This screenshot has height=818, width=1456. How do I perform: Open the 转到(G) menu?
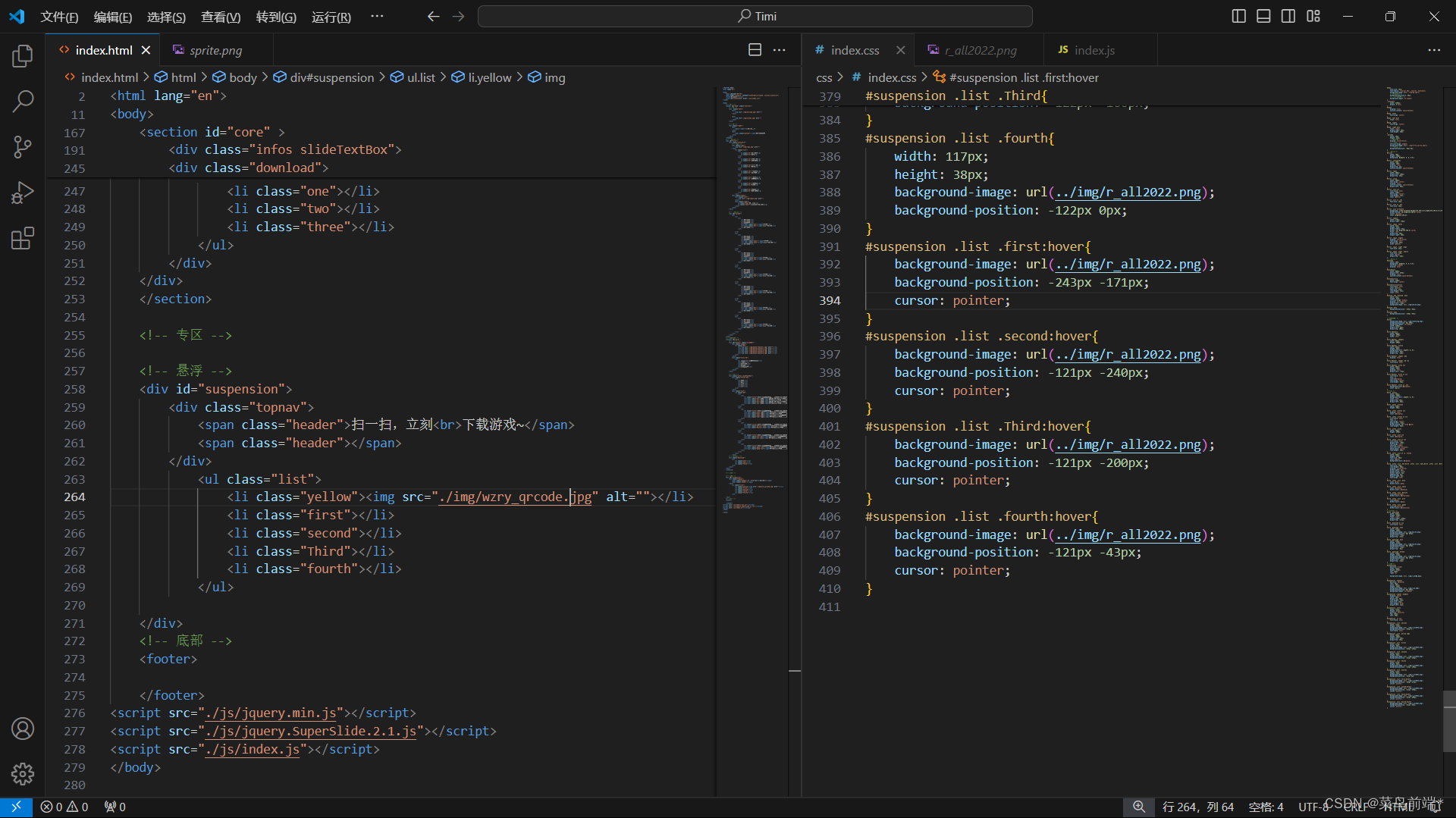[276, 17]
